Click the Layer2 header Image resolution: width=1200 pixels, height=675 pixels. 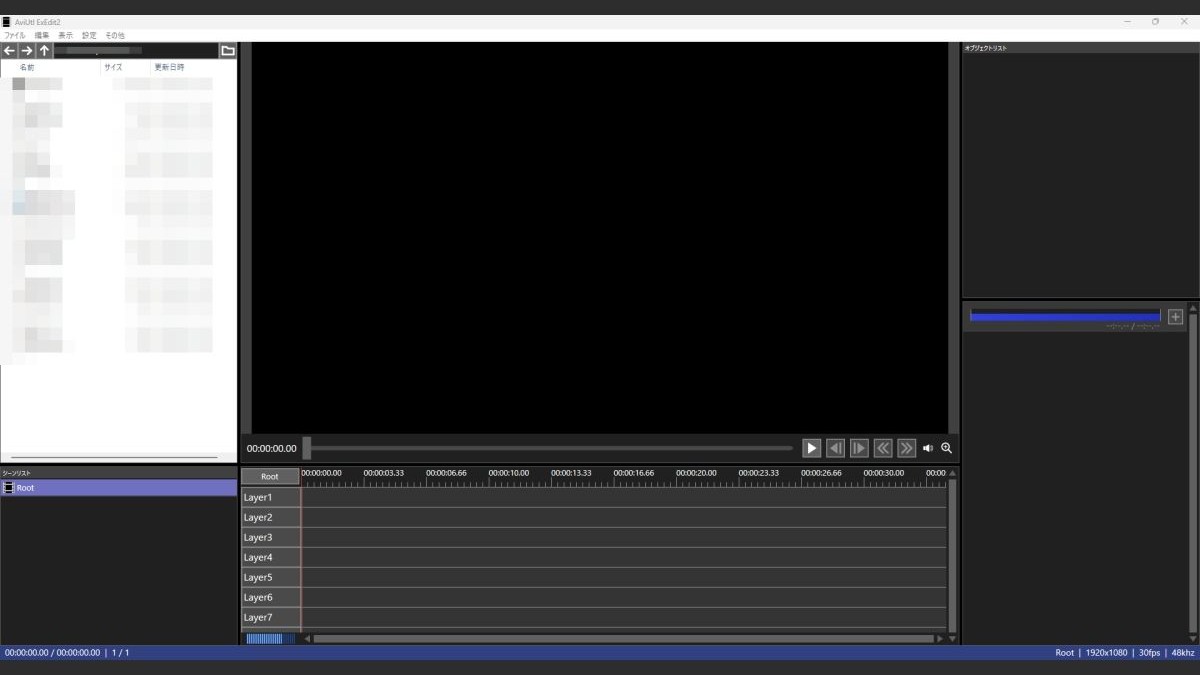pyautogui.click(x=271, y=517)
